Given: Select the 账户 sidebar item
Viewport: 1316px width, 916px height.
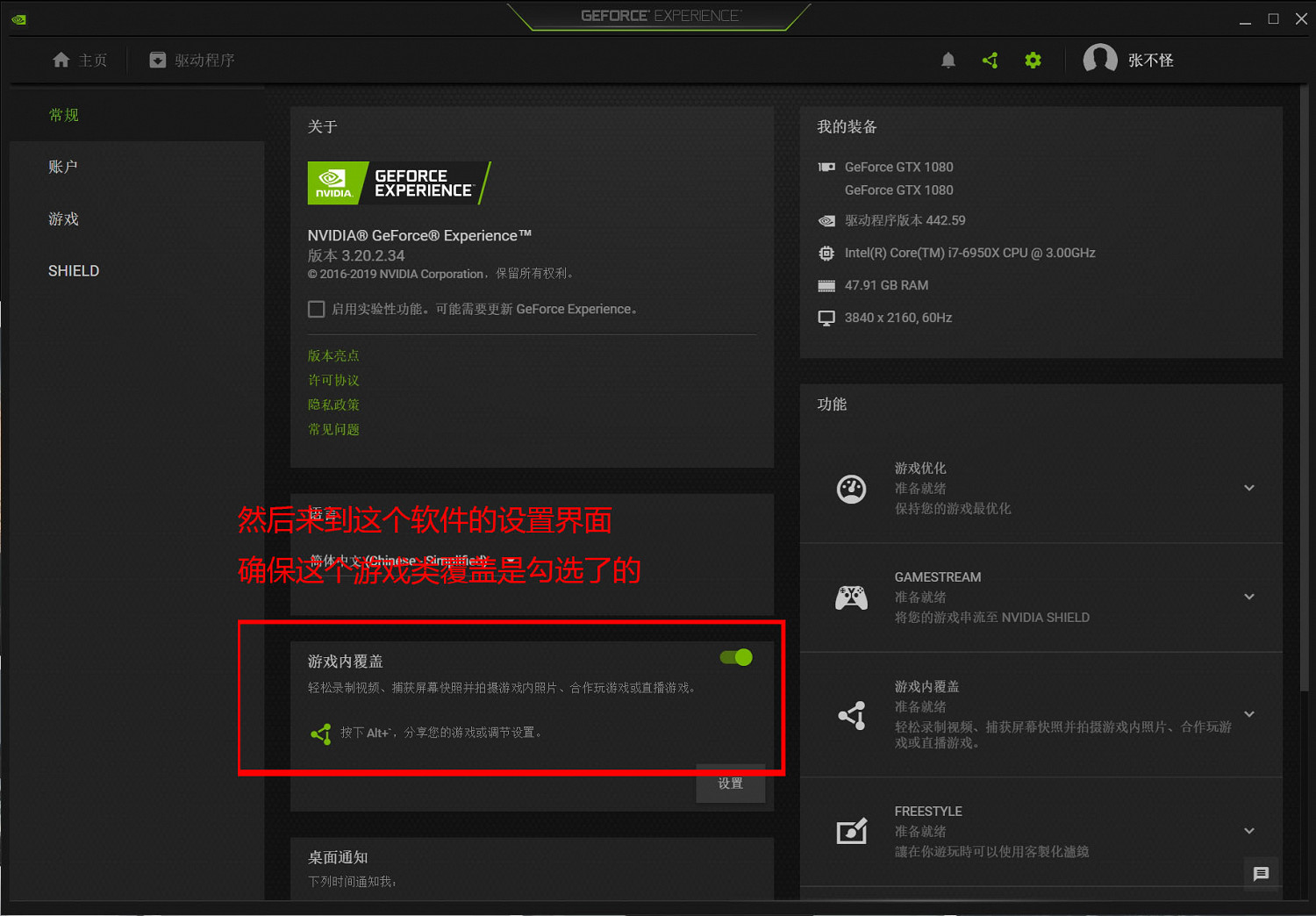Looking at the screenshot, I should [62, 167].
